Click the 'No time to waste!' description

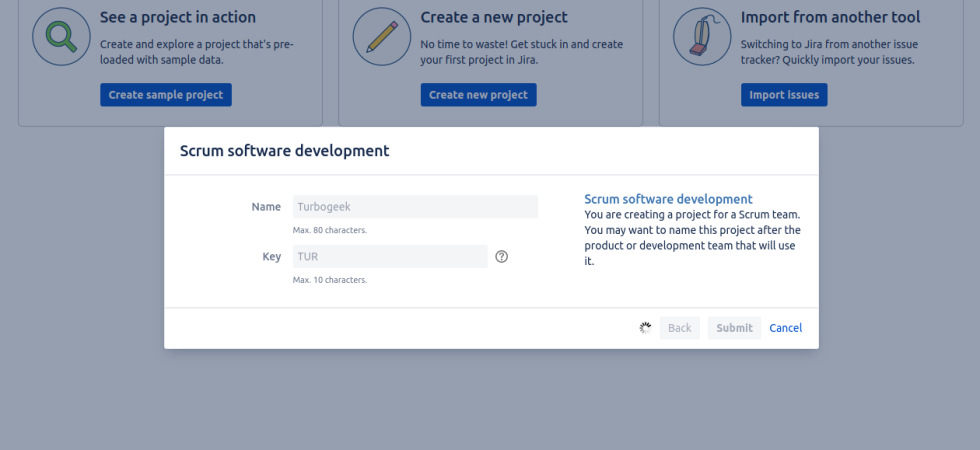pyautogui.click(x=521, y=52)
